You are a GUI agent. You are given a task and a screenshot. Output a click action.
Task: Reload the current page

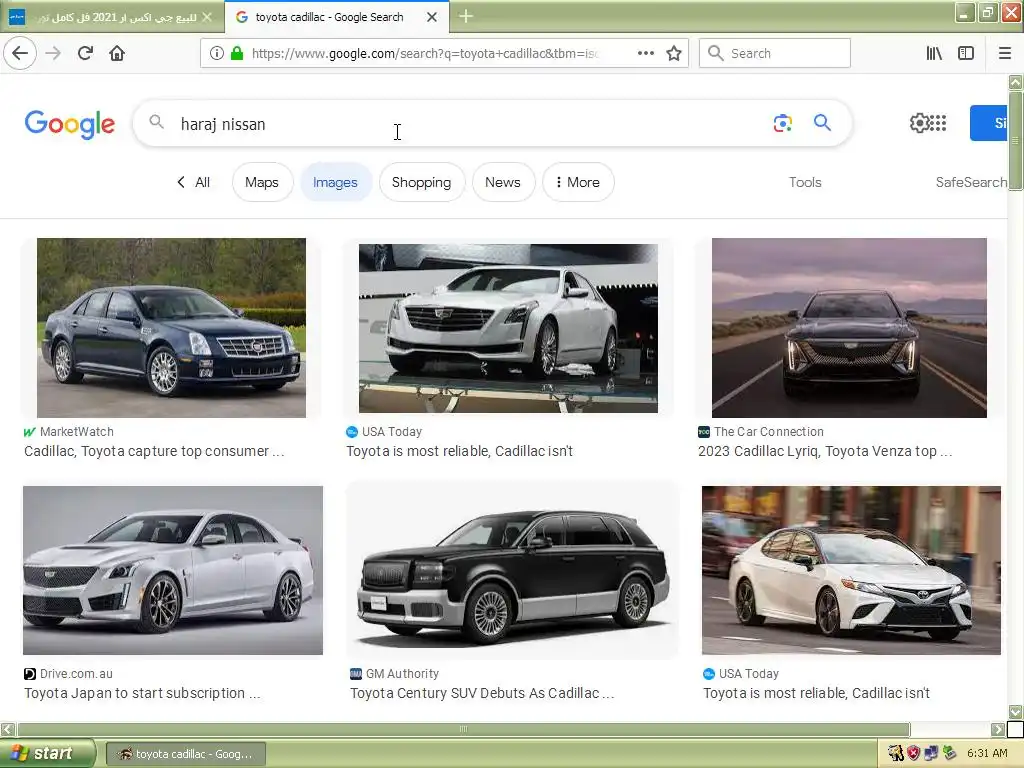coord(85,54)
